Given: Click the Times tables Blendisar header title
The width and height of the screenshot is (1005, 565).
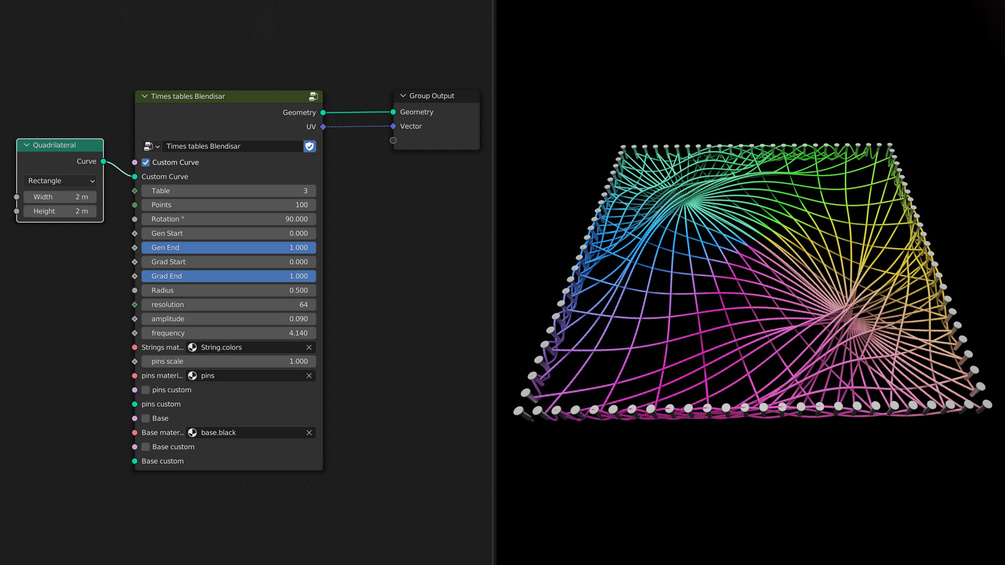Looking at the screenshot, I should [x=188, y=96].
